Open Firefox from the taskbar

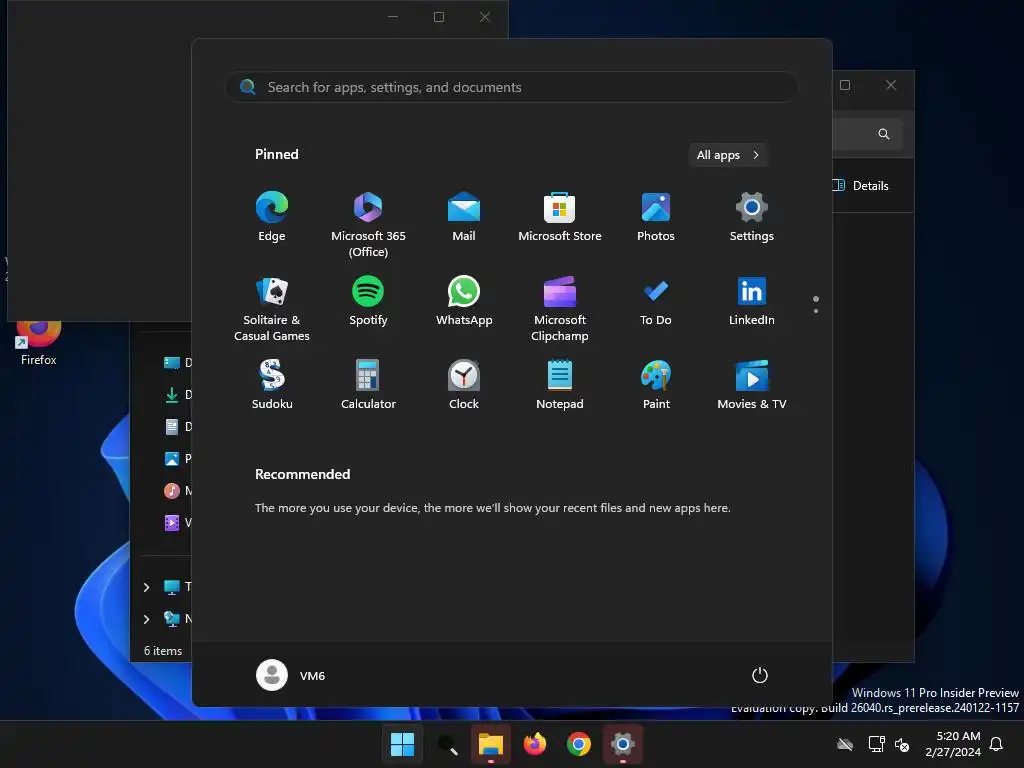(535, 744)
